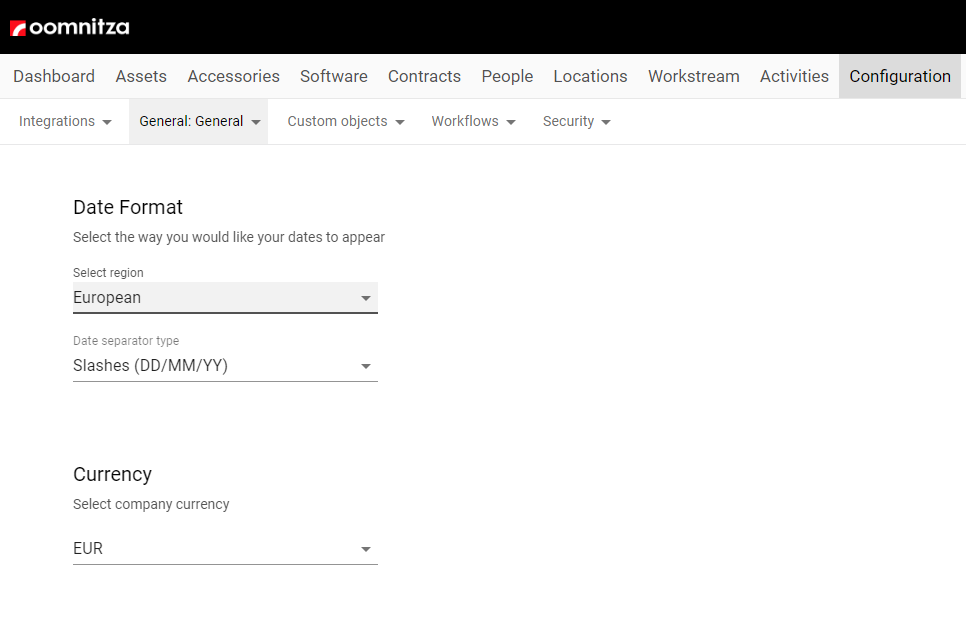Image resolution: width=966 pixels, height=620 pixels.
Task: Open the People tab
Action: (x=507, y=76)
